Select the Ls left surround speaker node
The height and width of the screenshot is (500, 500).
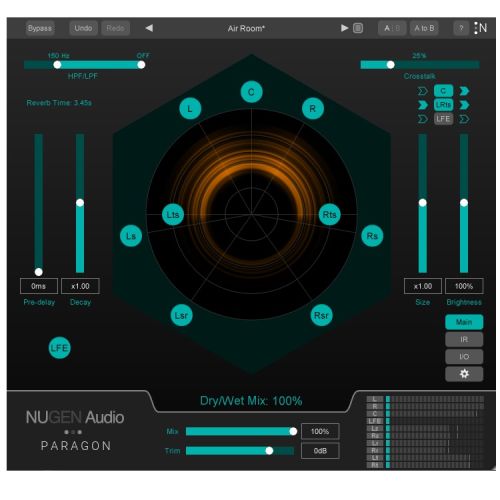[131, 236]
